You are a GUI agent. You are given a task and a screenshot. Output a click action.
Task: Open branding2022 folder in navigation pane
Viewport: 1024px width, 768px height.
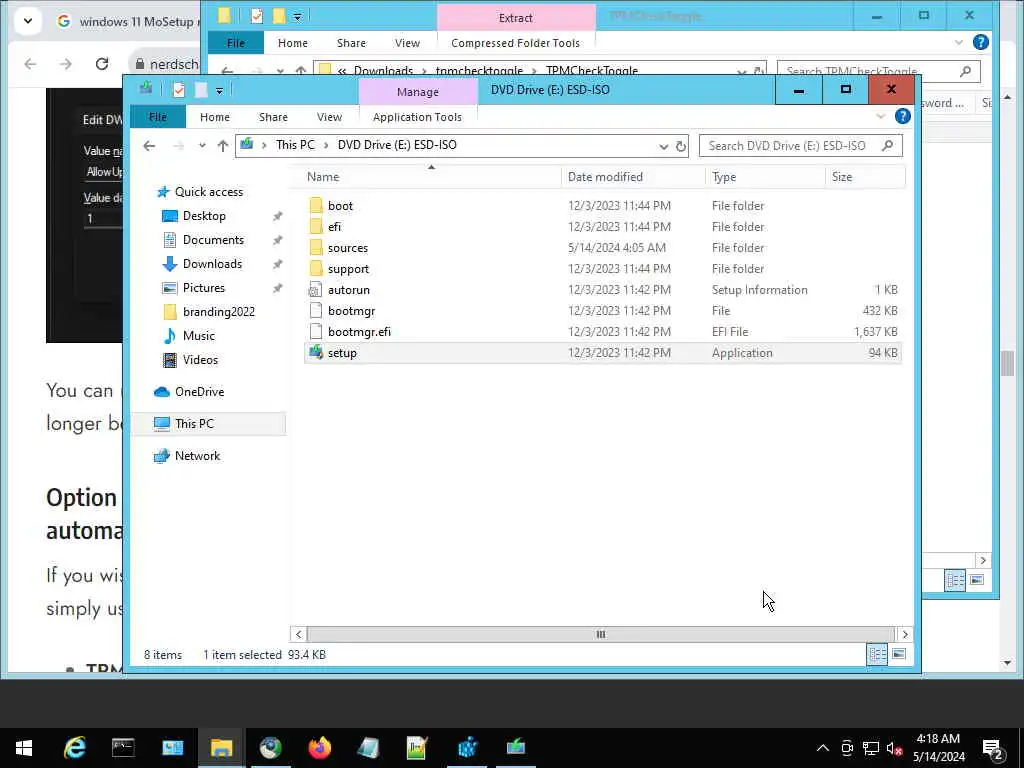pyautogui.click(x=219, y=312)
